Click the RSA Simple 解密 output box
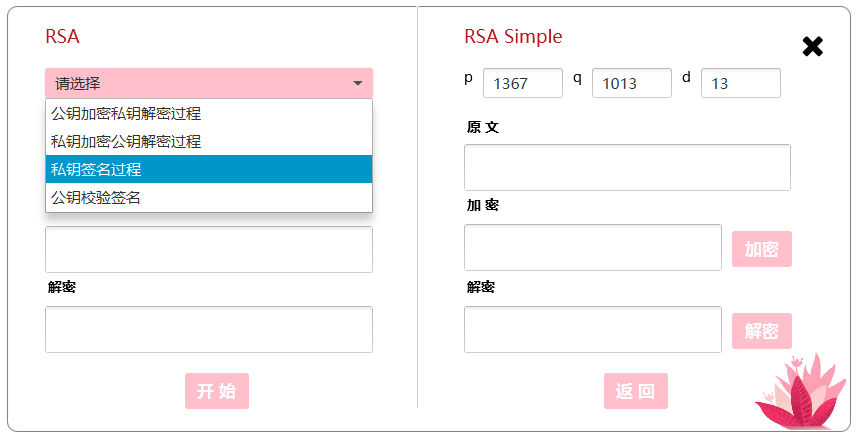 [593, 330]
